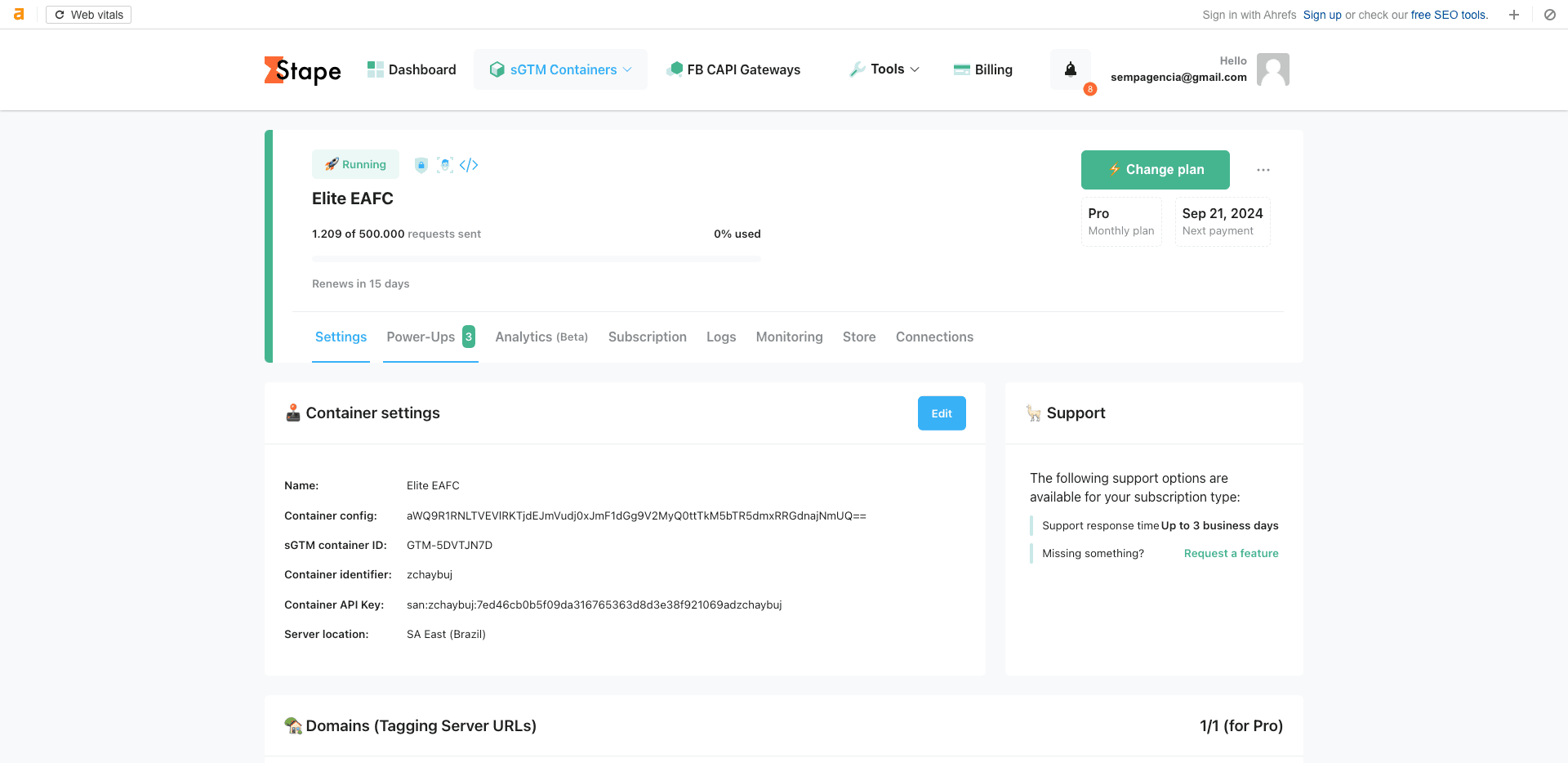The height and width of the screenshot is (763, 1568).
Task: Expand the sGTM Containers dropdown
Action: (x=560, y=69)
